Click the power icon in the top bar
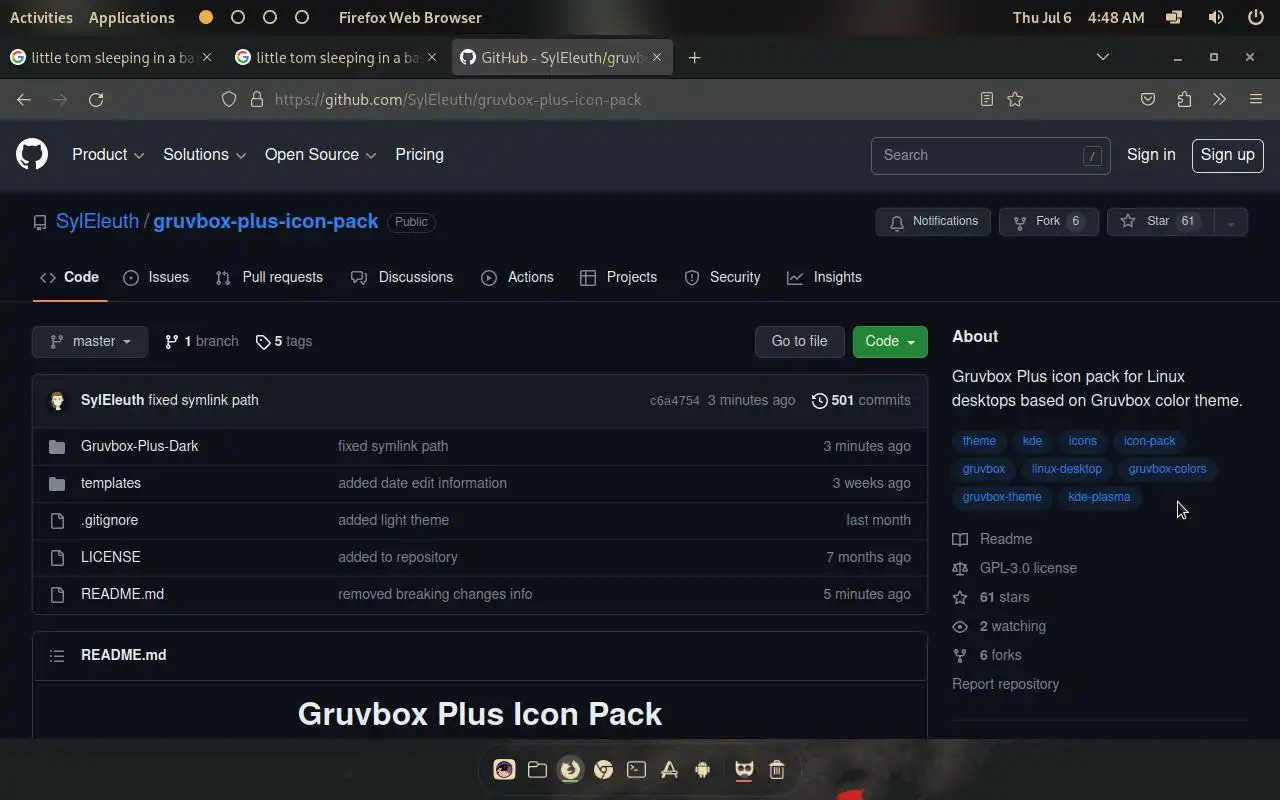Screen dimensions: 1280x800 (1256, 17)
